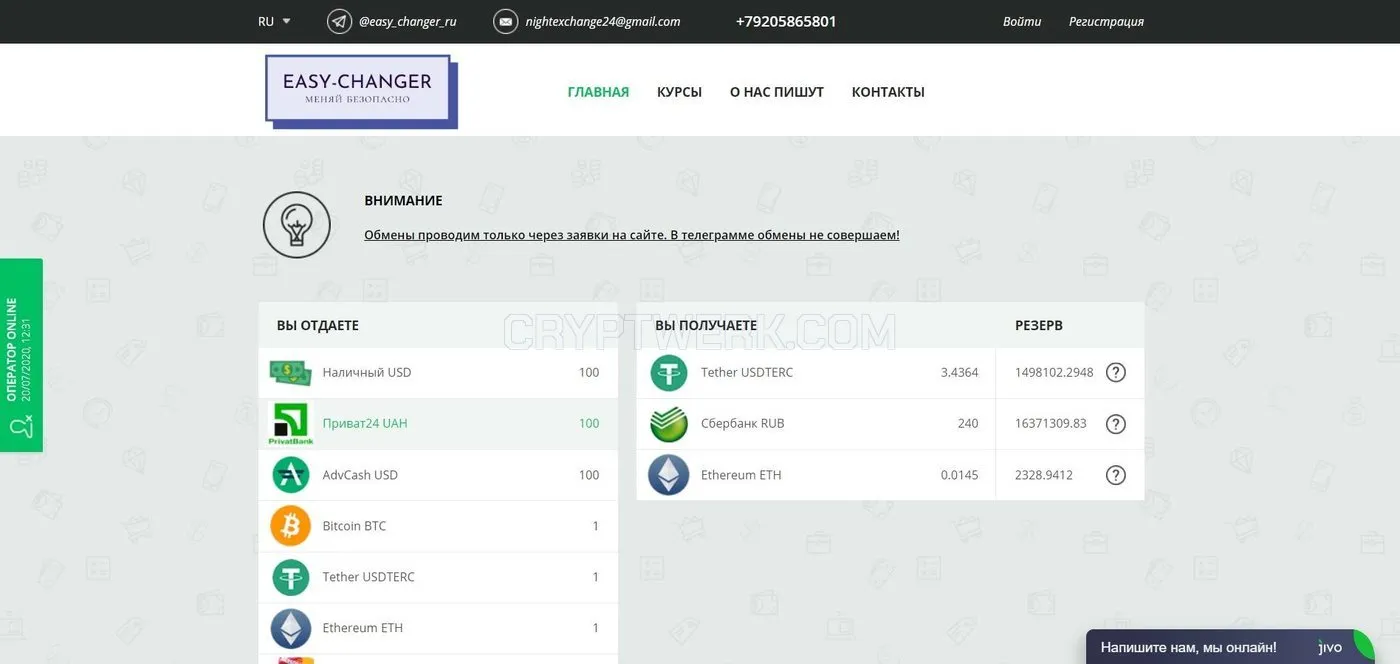Click the Войти login link
1400x664 pixels.
pos(1022,21)
